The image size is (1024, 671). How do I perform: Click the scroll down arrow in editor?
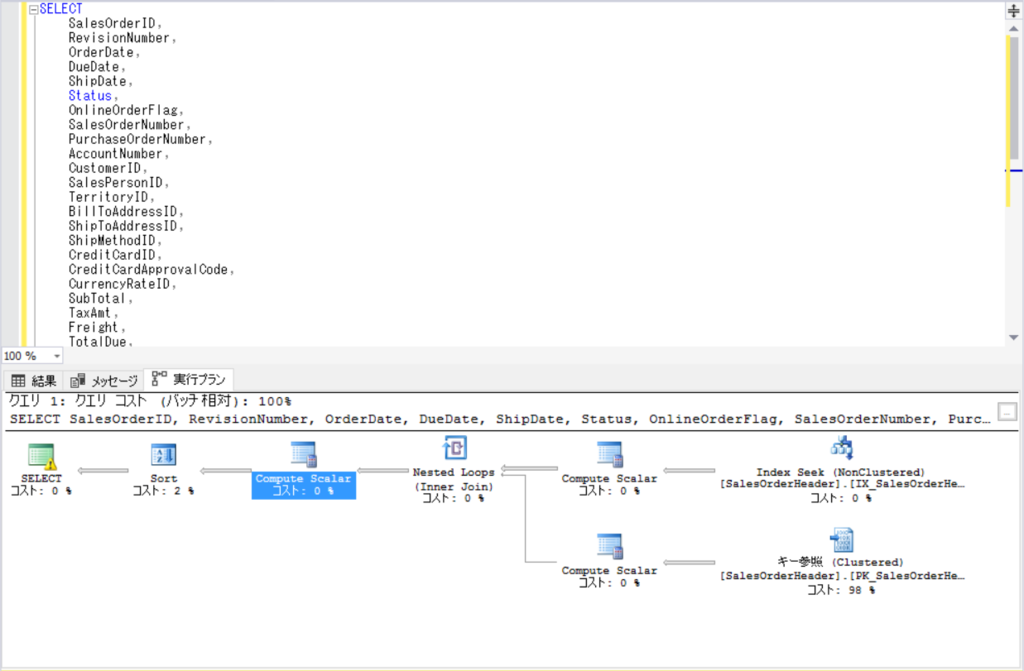(1014, 338)
